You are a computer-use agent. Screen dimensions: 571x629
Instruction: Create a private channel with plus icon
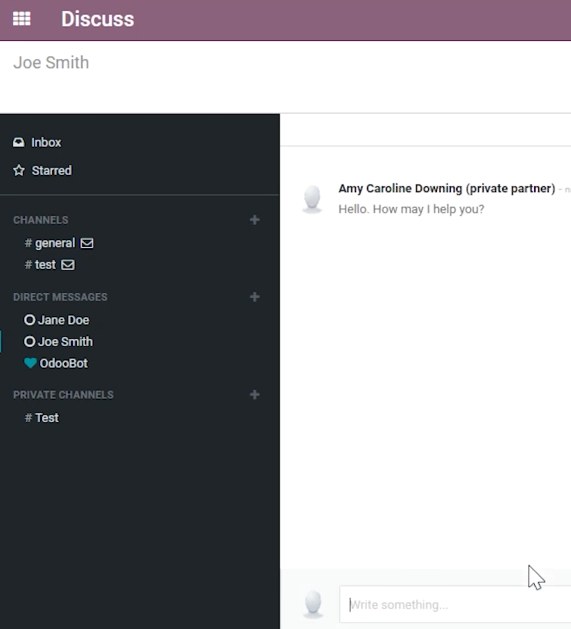[x=254, y=395]
